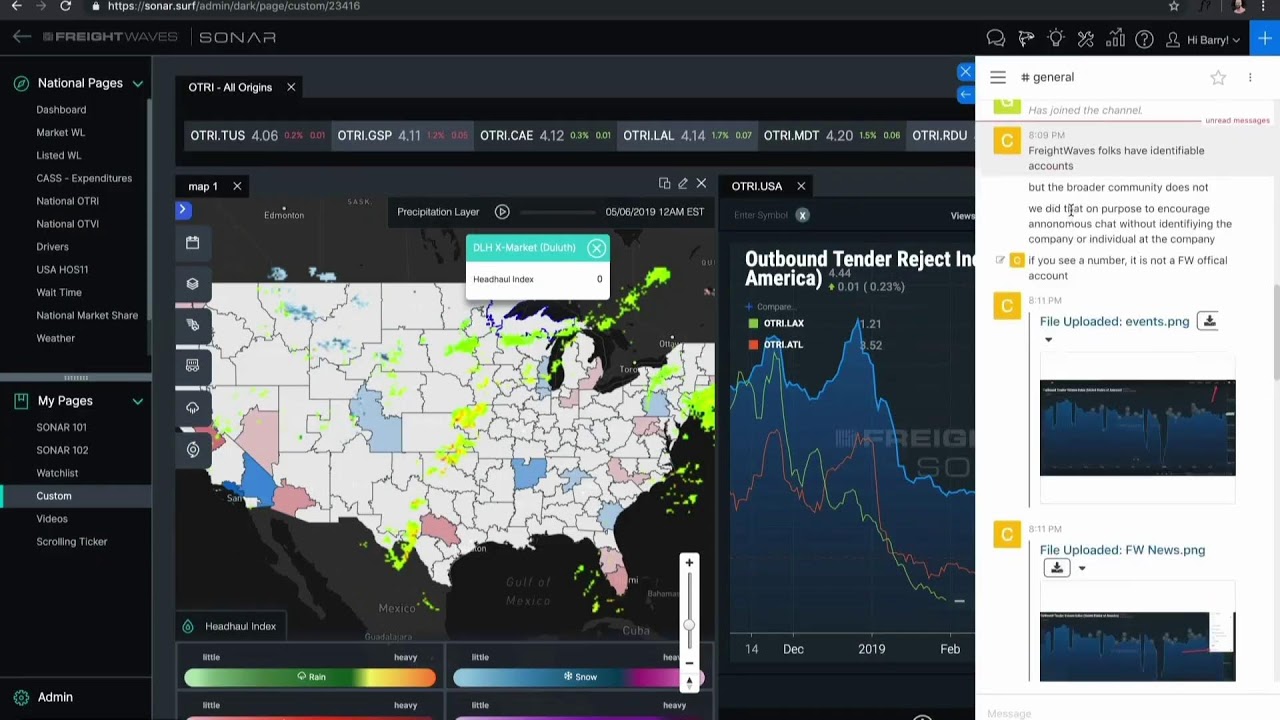Download the FW News.png uploaded file
Screen dimensions: 1280x720
tap(1056, 568)
